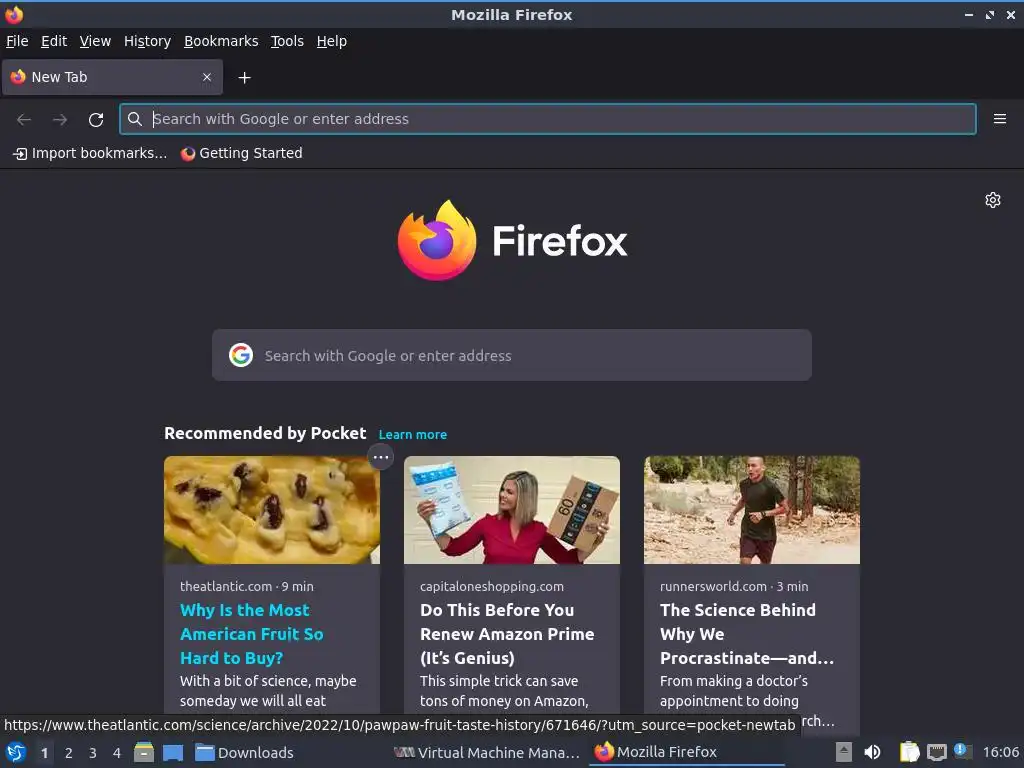Go forward using the forward arrow
Image resolution: width=1024 pixels, height=768 pixels.
(x=60, y=120)
